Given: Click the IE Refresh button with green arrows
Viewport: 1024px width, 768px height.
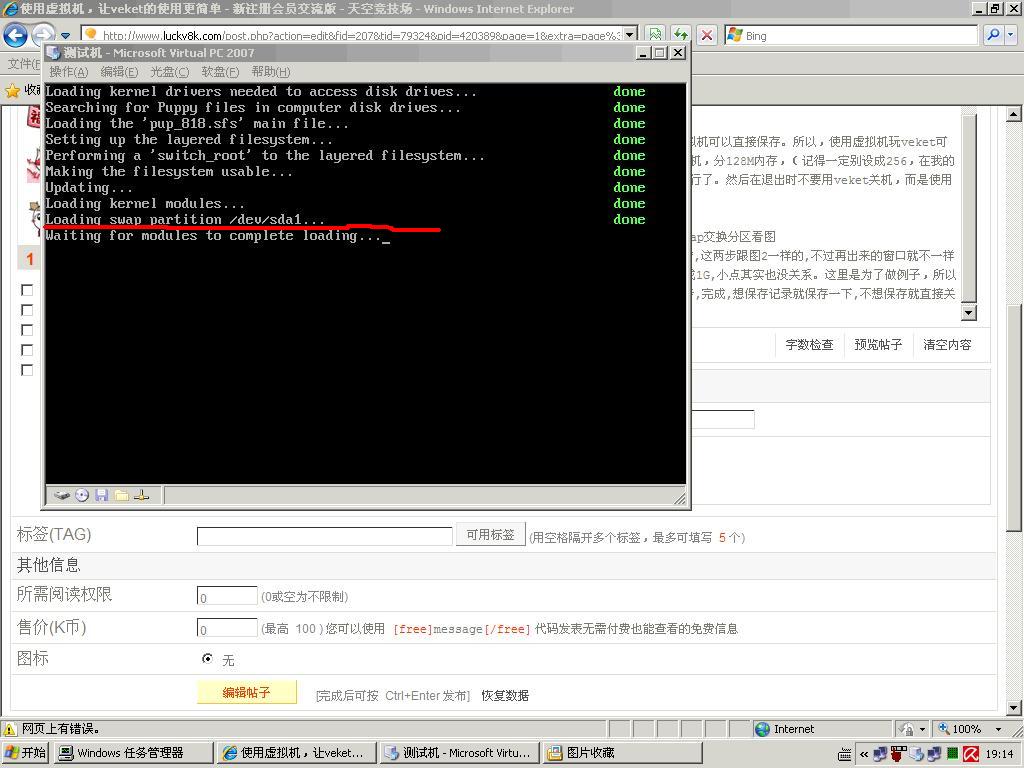Looking at the screenshot, I should pos(681,35).
